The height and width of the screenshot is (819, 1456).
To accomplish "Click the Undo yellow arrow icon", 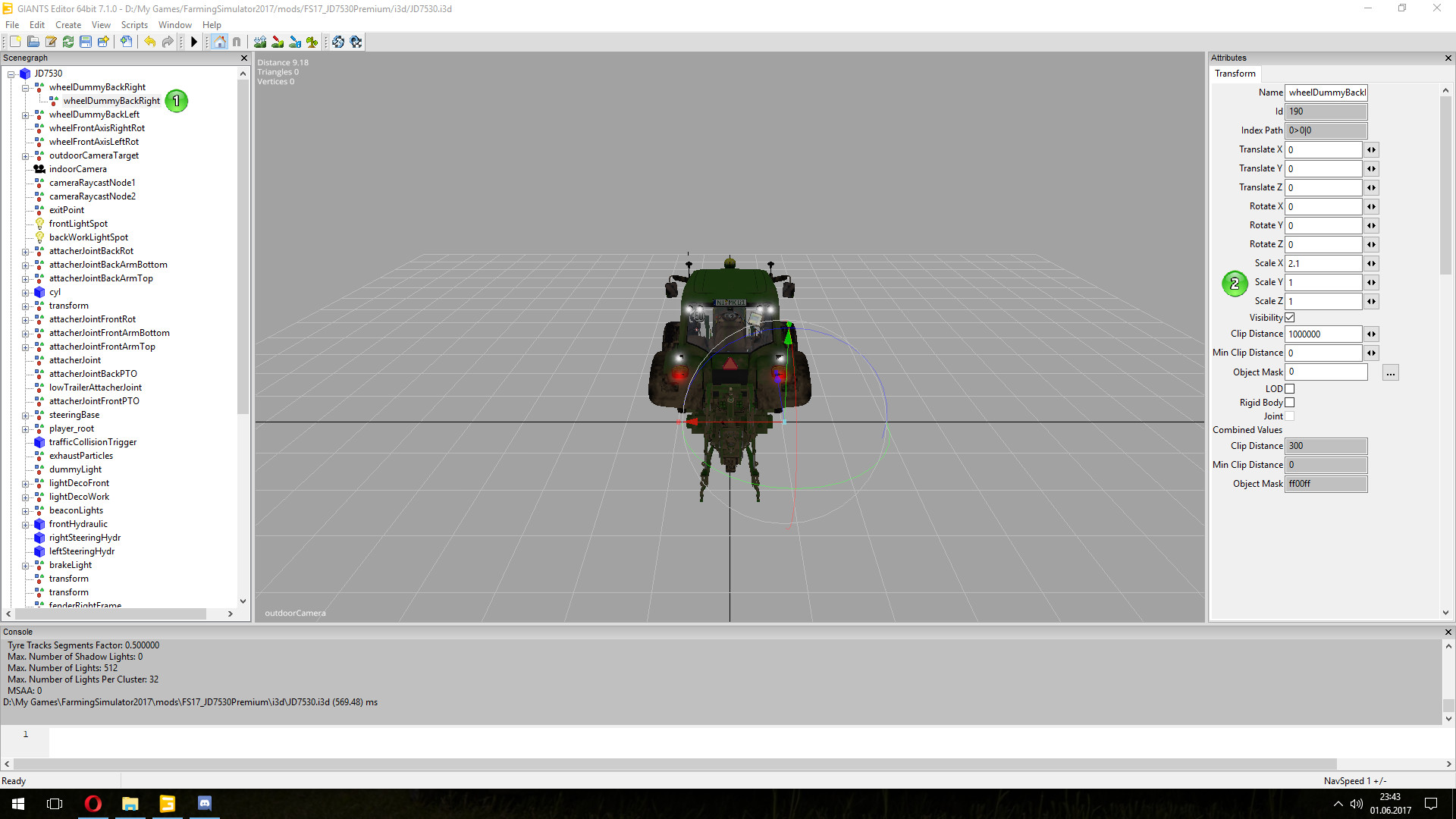I will coord(150,42).
